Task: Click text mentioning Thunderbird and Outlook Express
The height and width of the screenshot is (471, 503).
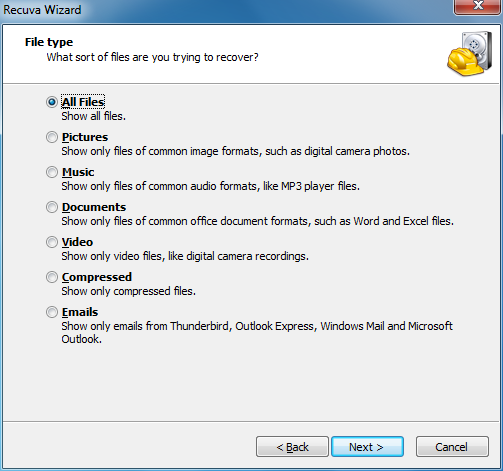Action: click(x=257, y=332)
